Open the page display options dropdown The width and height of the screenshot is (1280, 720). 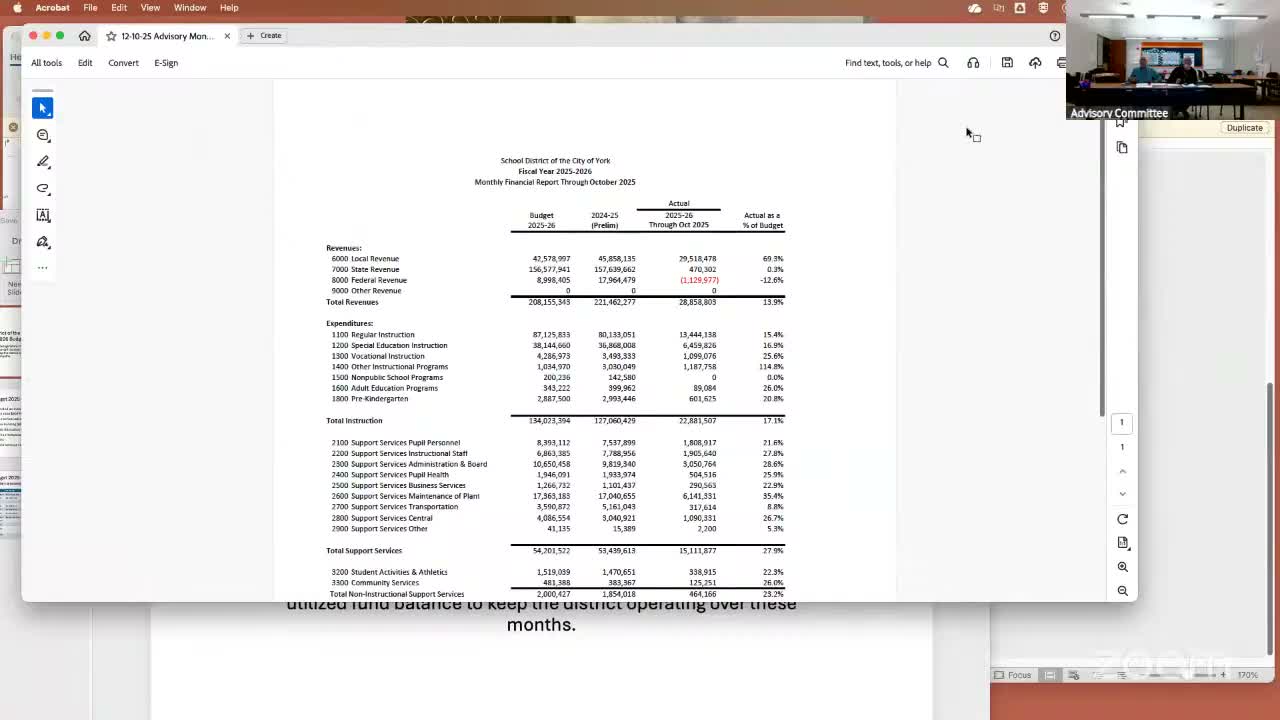point(1122,542)
